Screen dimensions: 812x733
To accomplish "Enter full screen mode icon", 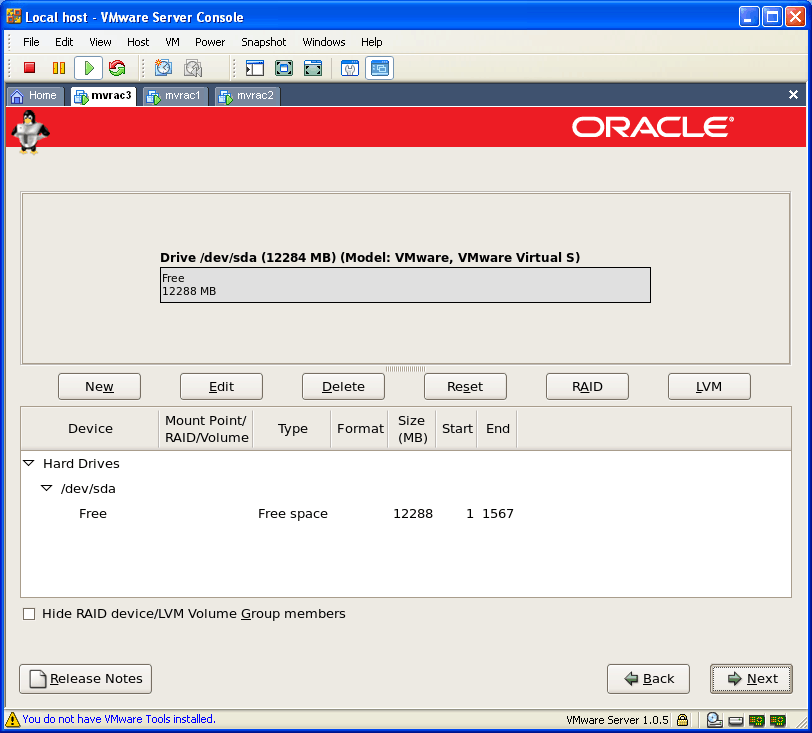I will [284, 68].
